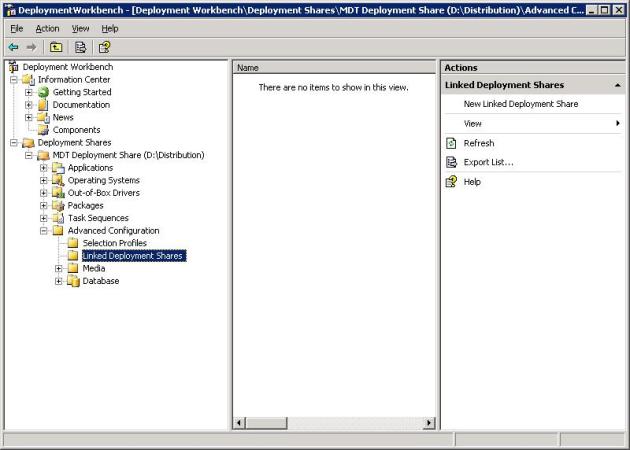Open the File menu

click(x=16, y=29)
